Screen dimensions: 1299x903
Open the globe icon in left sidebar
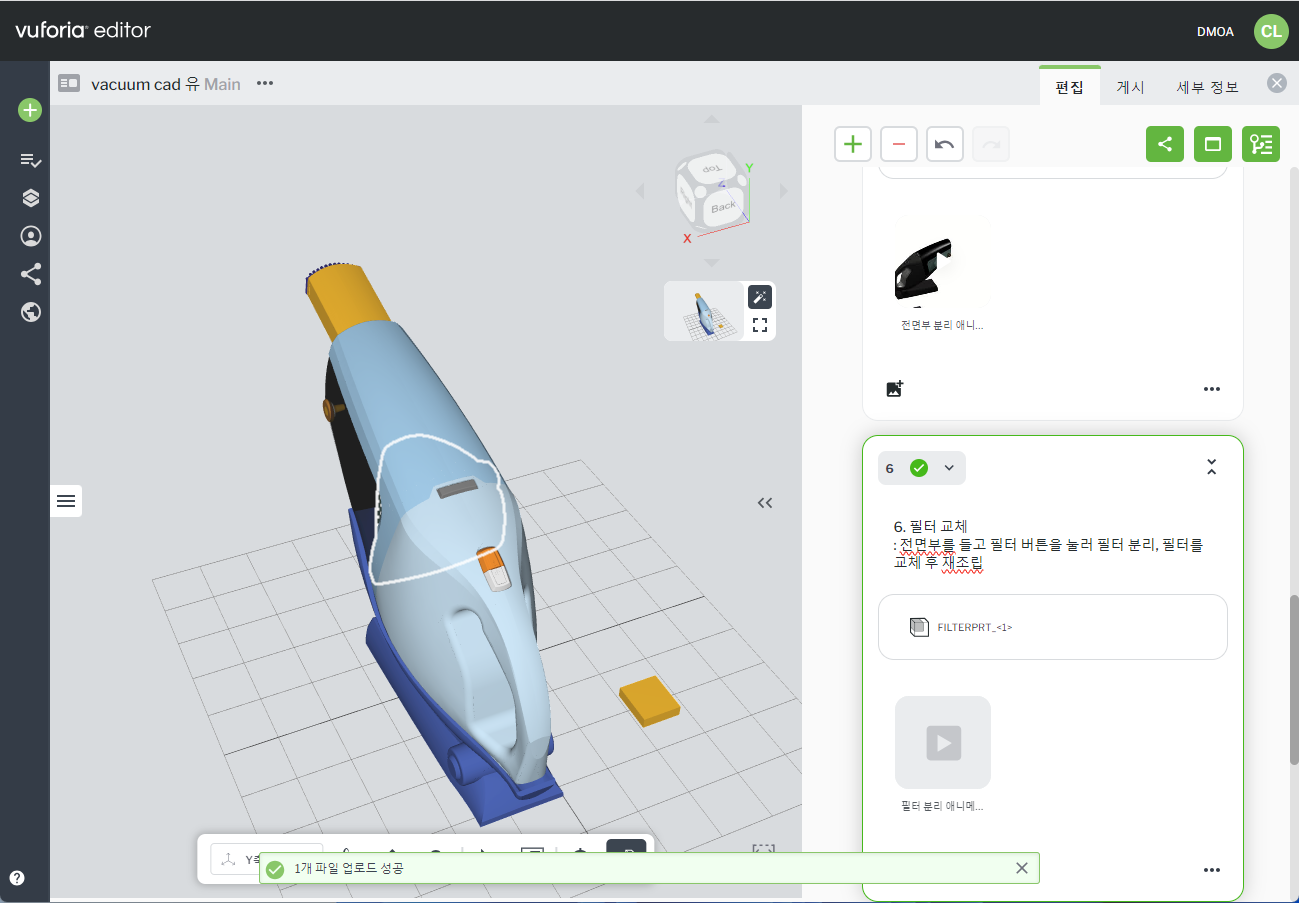tap(30, 312)
